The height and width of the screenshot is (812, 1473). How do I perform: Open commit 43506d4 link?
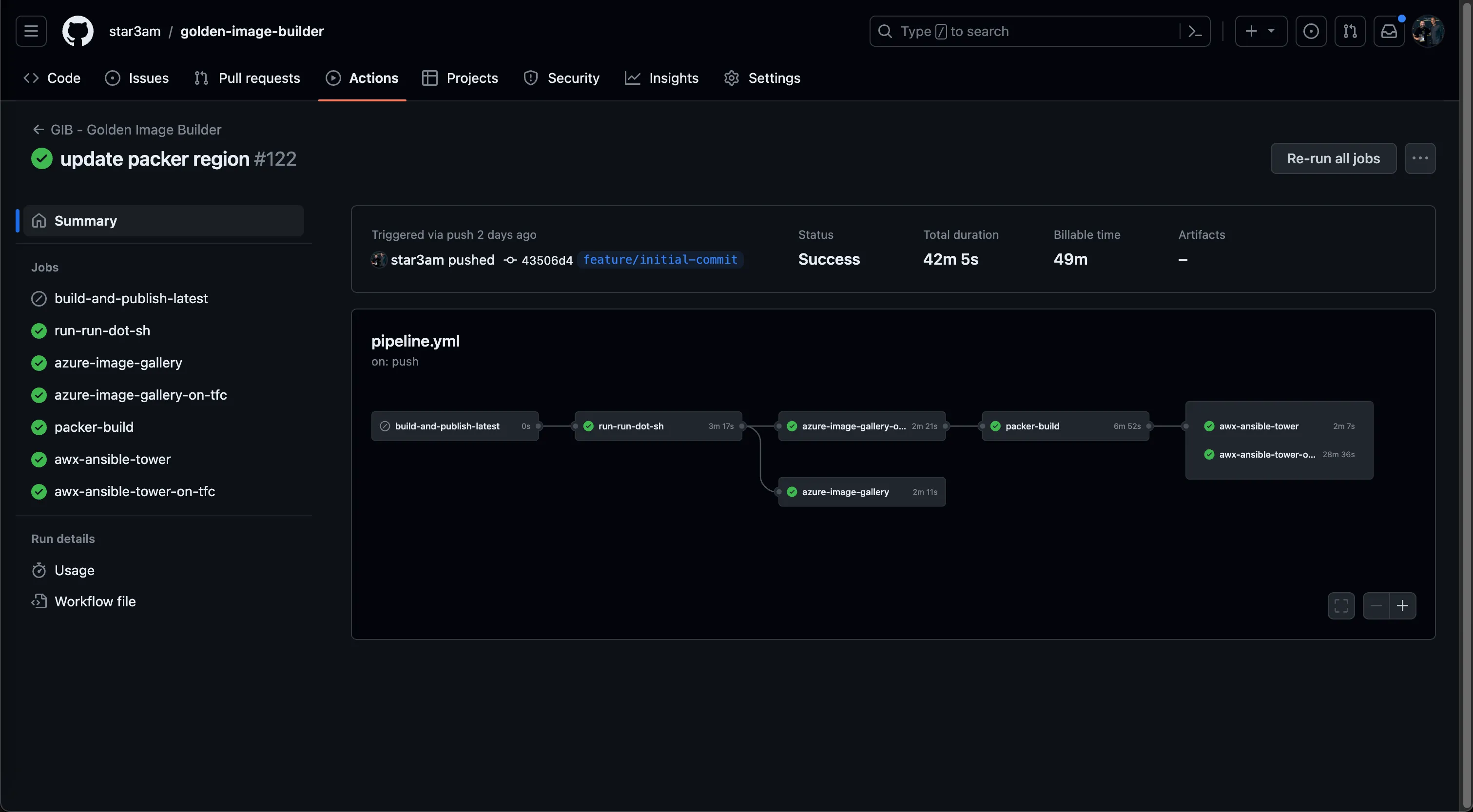547,260
